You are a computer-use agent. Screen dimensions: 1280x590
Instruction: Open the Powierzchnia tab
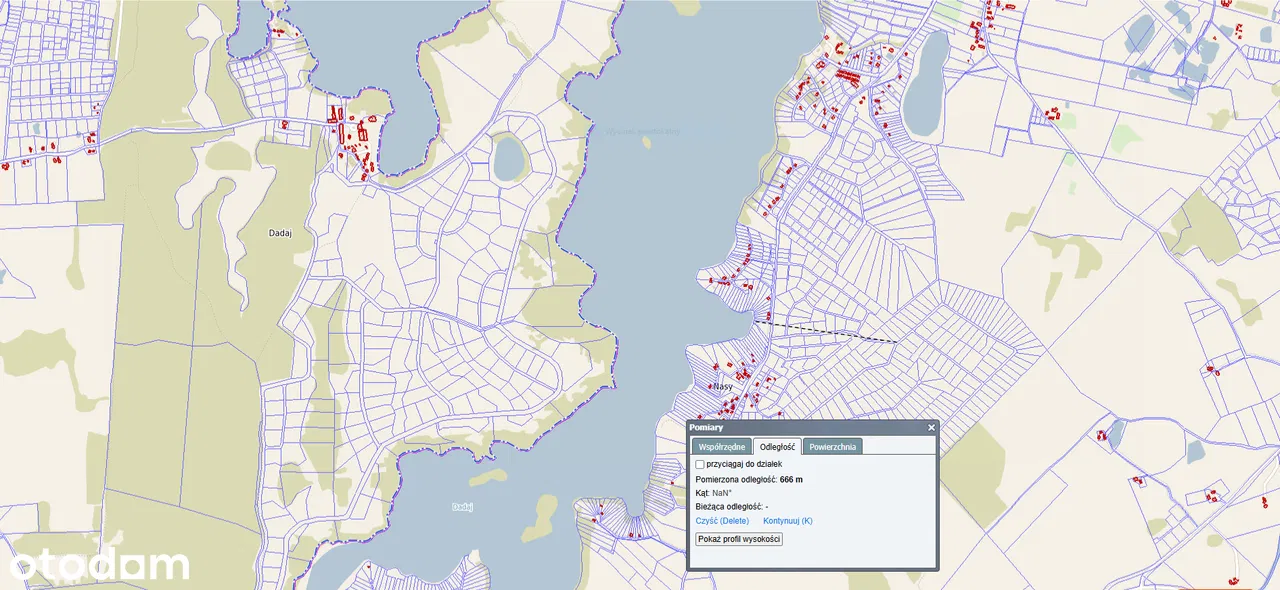coord(832,447)
